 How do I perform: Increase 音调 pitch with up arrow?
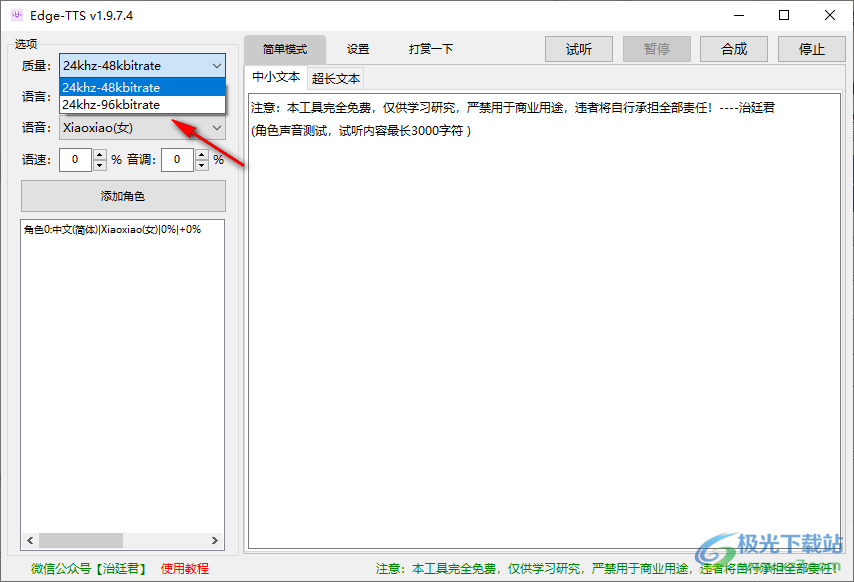[202, 155]
